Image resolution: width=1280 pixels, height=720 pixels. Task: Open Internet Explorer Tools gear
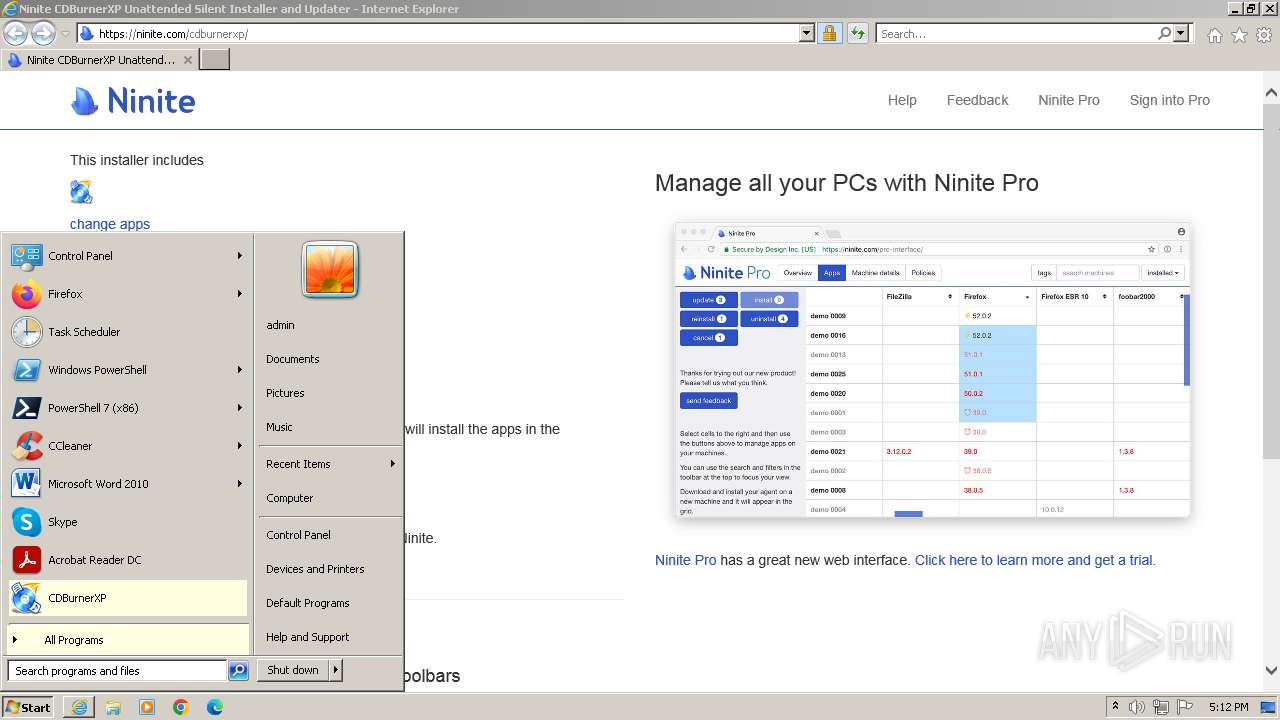point(1264,35)
